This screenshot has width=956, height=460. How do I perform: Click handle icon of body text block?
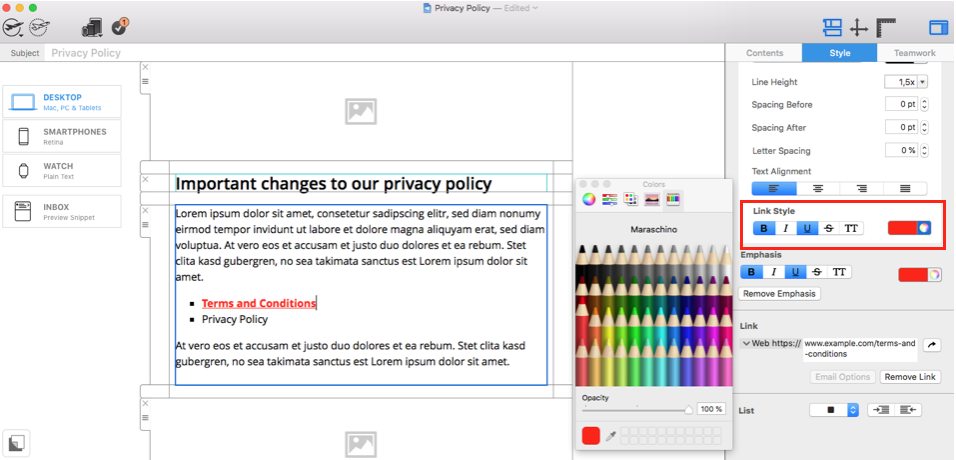(145, 225)
